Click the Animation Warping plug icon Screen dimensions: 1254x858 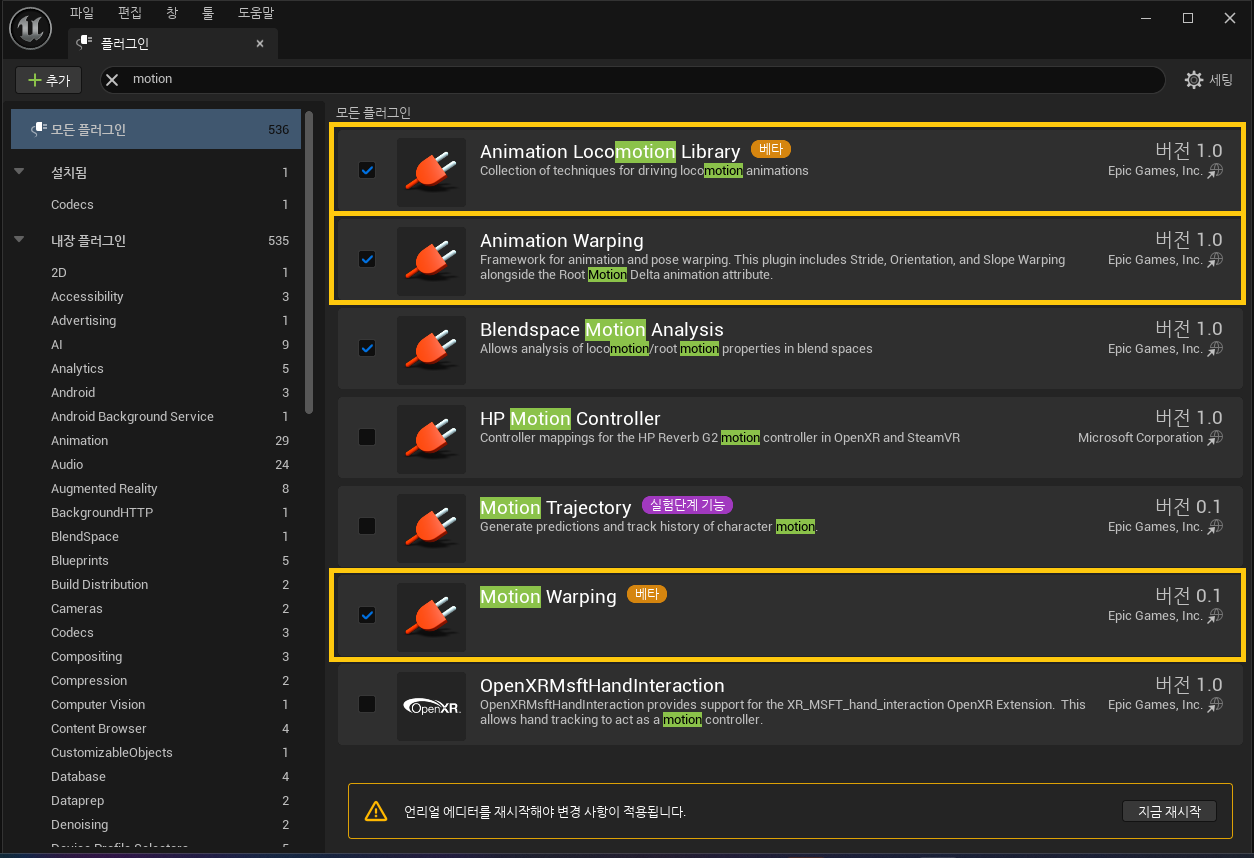(x=431, y=262)
